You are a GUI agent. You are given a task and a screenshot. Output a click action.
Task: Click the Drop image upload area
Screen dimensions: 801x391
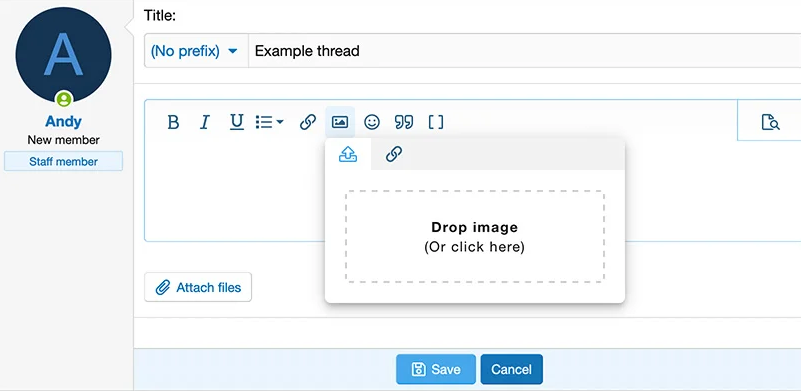point(475,237)
